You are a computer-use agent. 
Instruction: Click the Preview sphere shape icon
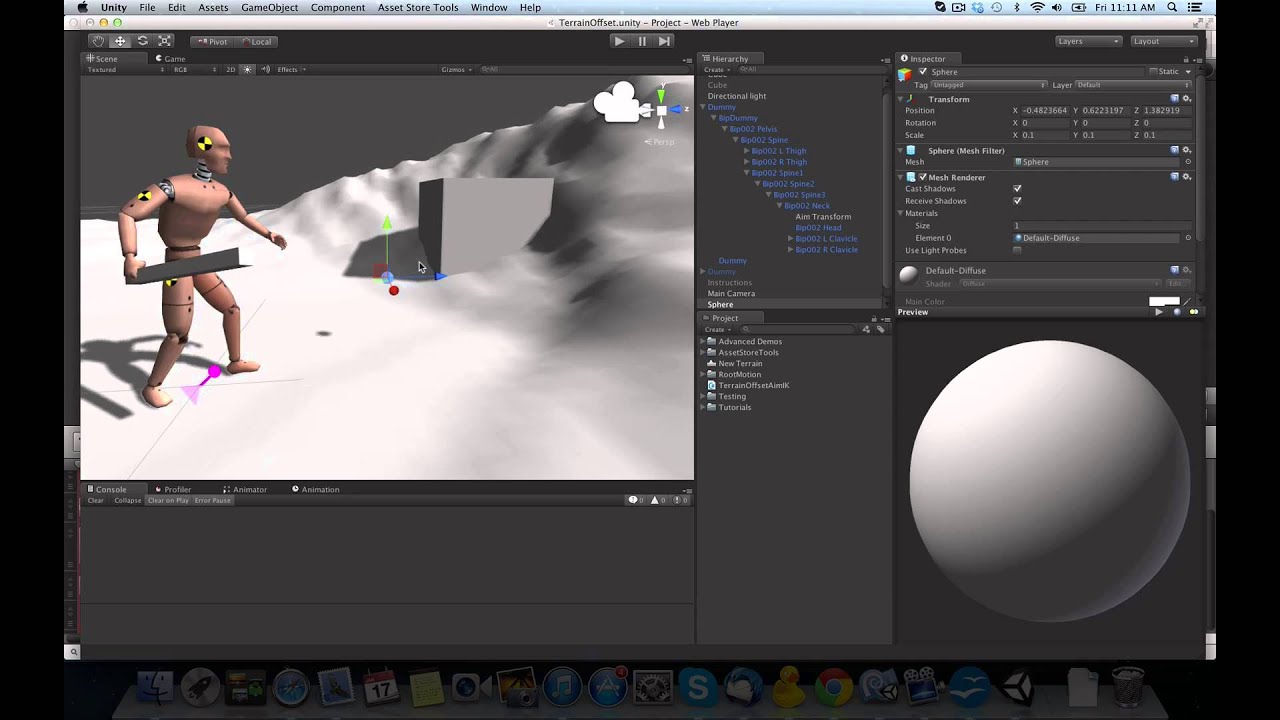click(1176, 312)
